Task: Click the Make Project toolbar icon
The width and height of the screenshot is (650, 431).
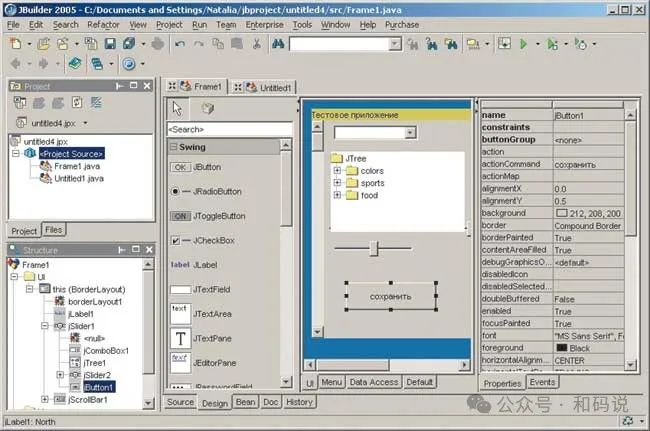Action: click(x=473, y=44)
